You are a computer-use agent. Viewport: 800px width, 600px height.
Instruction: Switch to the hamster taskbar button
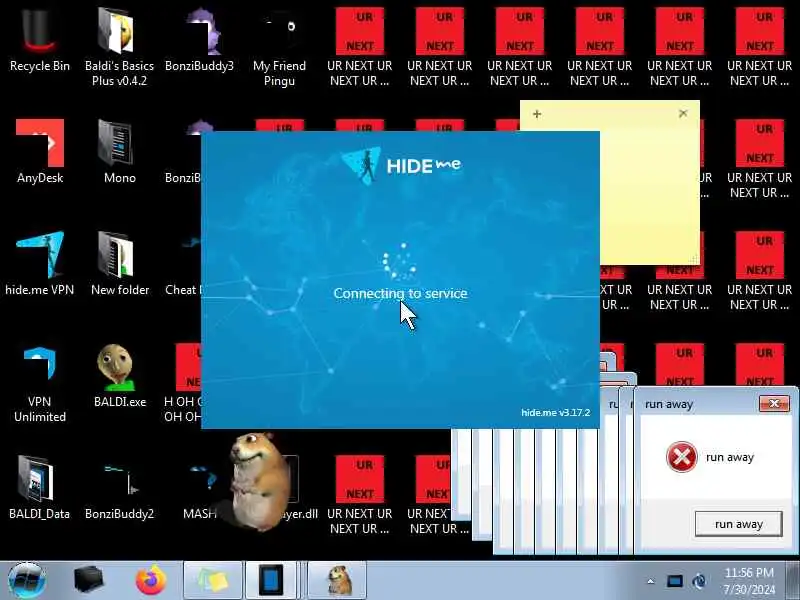[337, 581]
